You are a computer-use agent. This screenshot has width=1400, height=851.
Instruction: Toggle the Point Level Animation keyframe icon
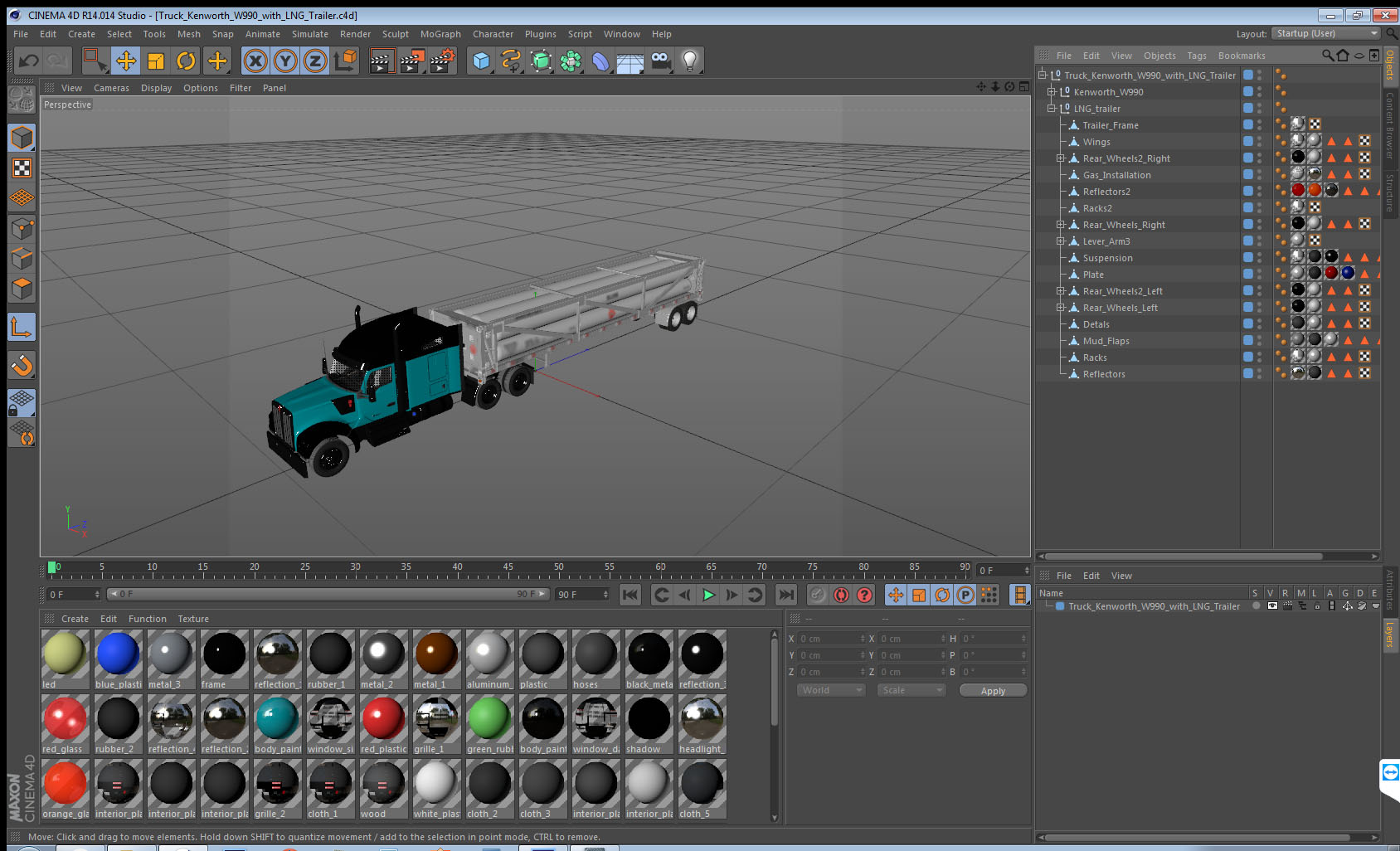tap(989, 595)
